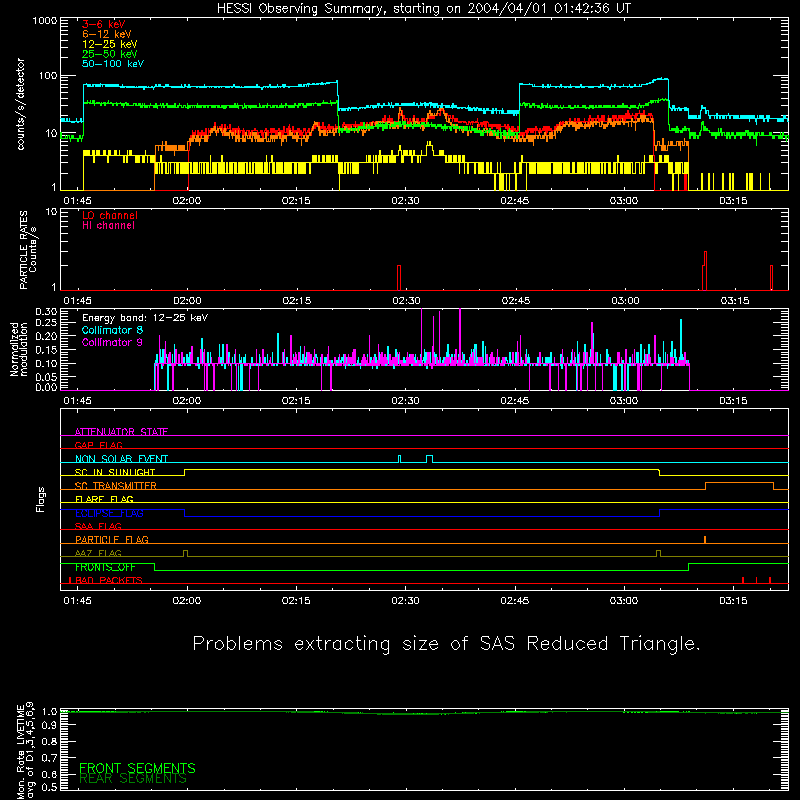Viewport: 800px width, 800px height.
Task: Select the red 3-6 keV legend entry
Action: 104,24
